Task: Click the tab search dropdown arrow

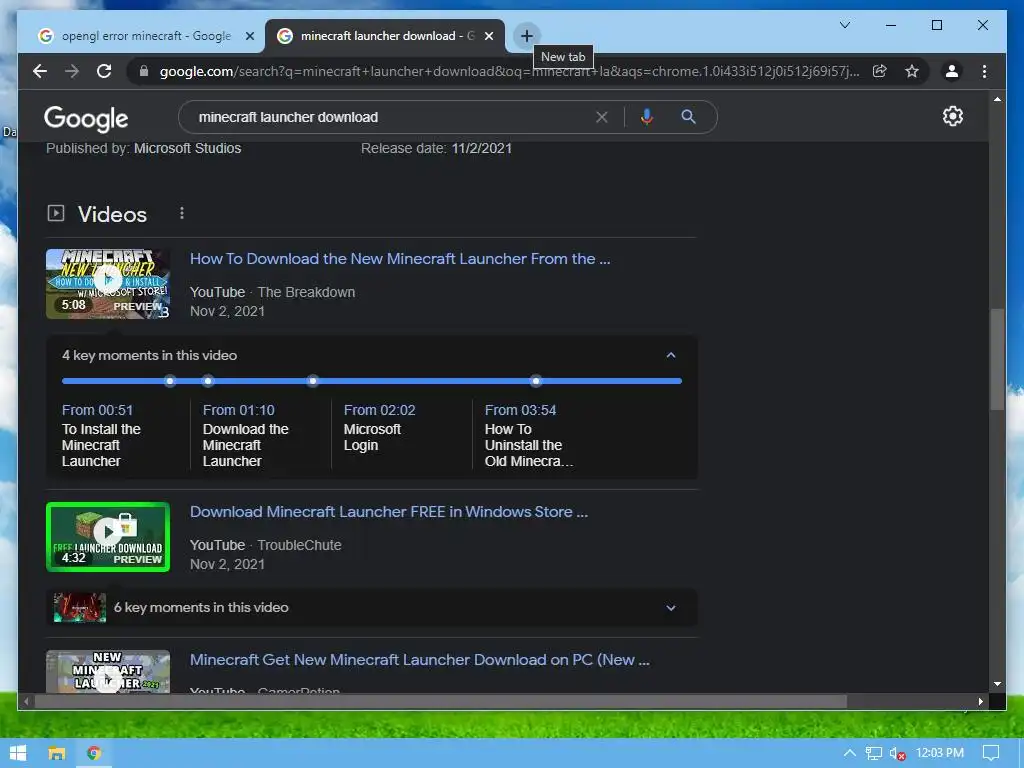Action: (844, 25)
